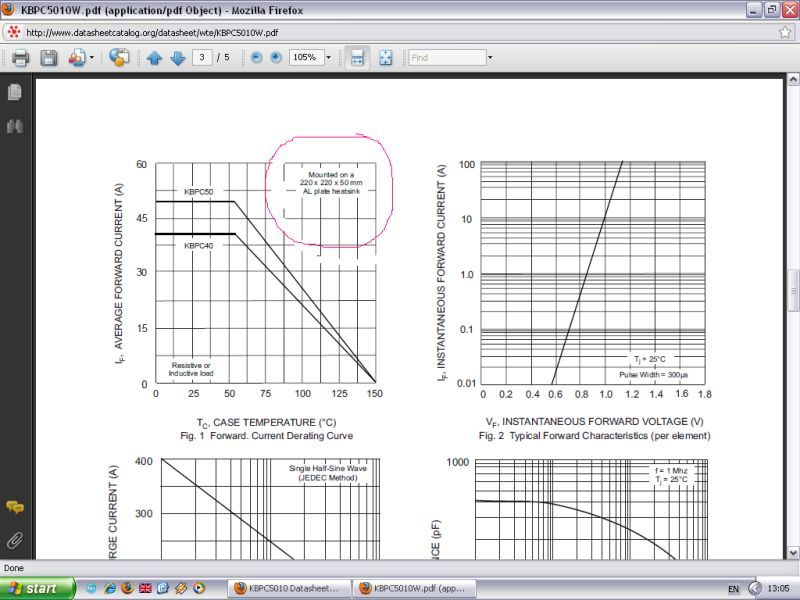
Task: Launch Firefox from quick launch
Action: (128, 588)
